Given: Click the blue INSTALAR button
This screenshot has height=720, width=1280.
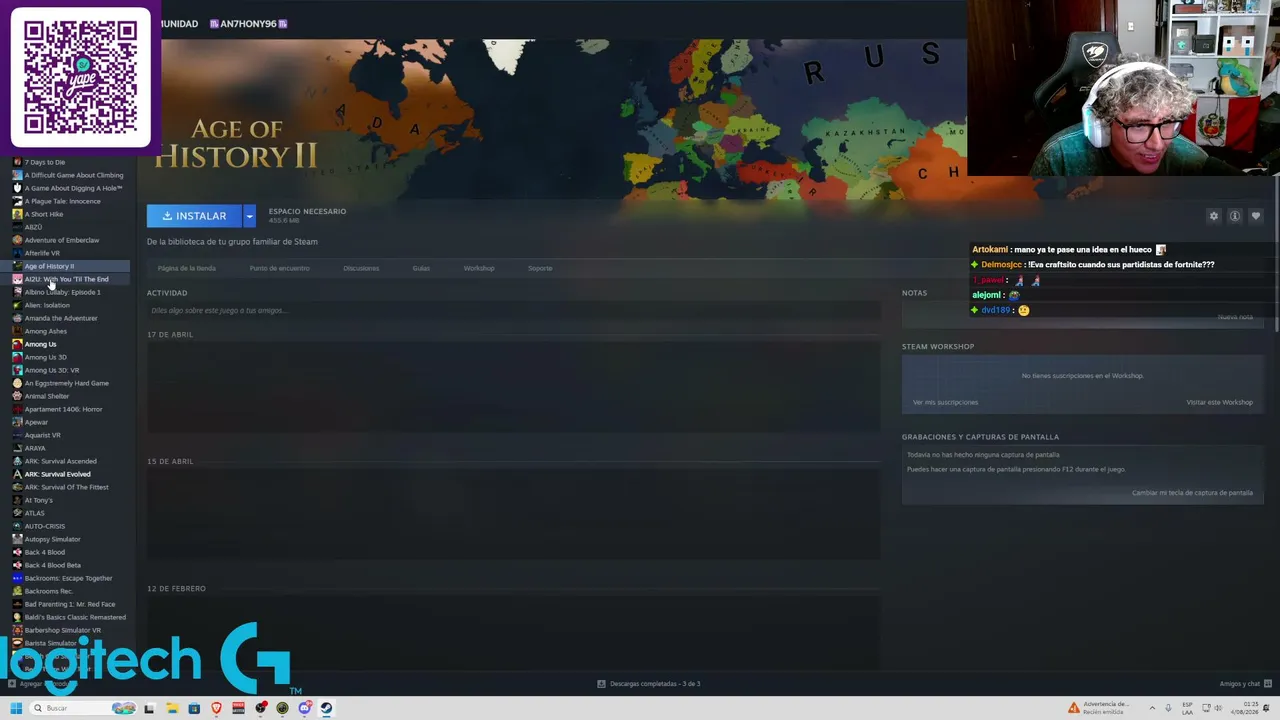Looking at the screenshot, I should pyautogui.click(x=194, y=216).
